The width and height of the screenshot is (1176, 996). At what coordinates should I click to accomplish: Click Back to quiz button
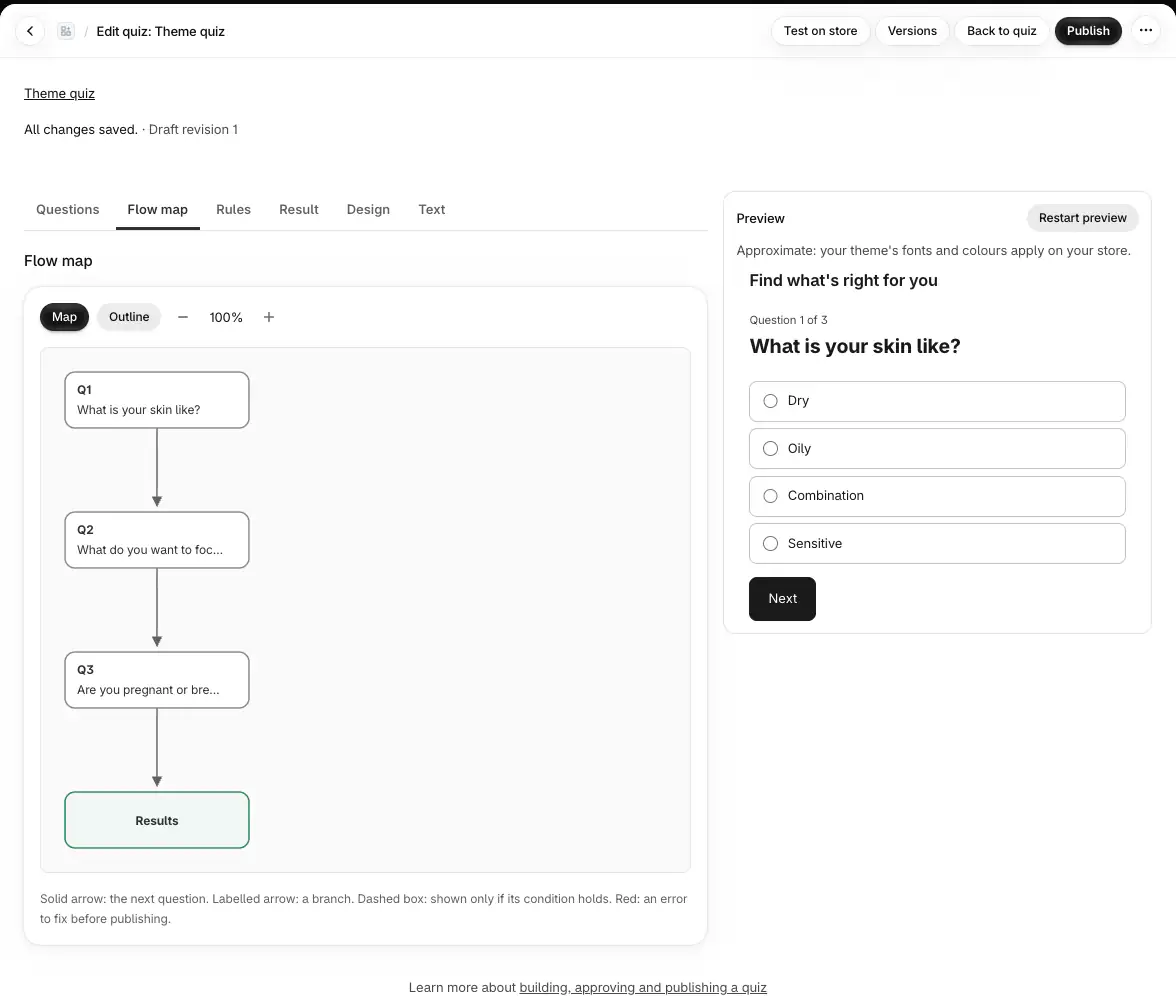pos(1001,31)
